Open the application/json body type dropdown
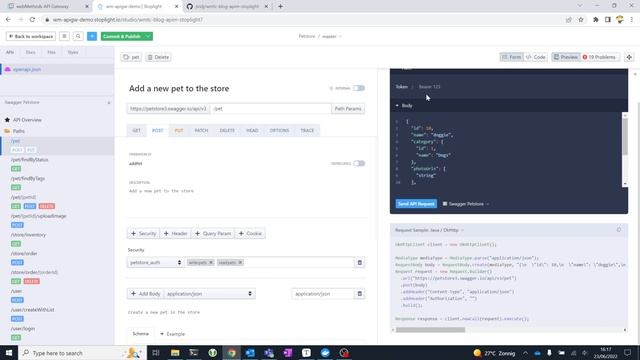 (209, 293)
